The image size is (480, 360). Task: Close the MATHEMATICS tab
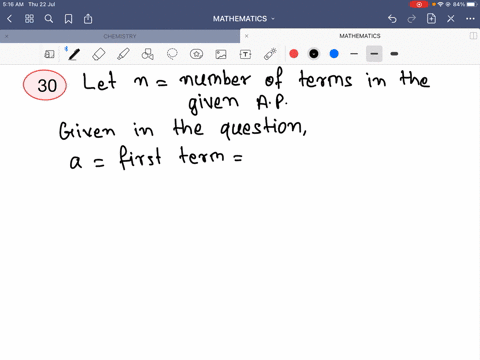(247, 36)
